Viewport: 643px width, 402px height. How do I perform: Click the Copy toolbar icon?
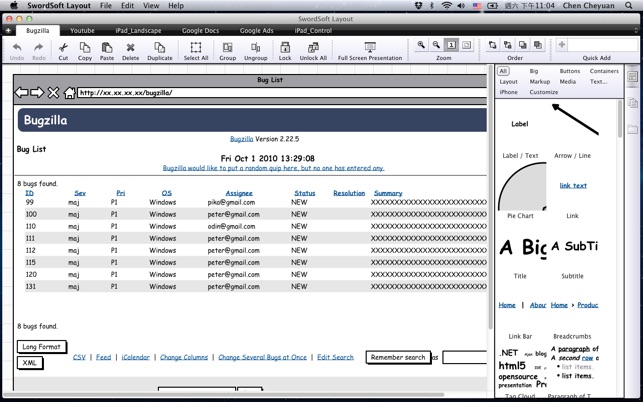85,47
